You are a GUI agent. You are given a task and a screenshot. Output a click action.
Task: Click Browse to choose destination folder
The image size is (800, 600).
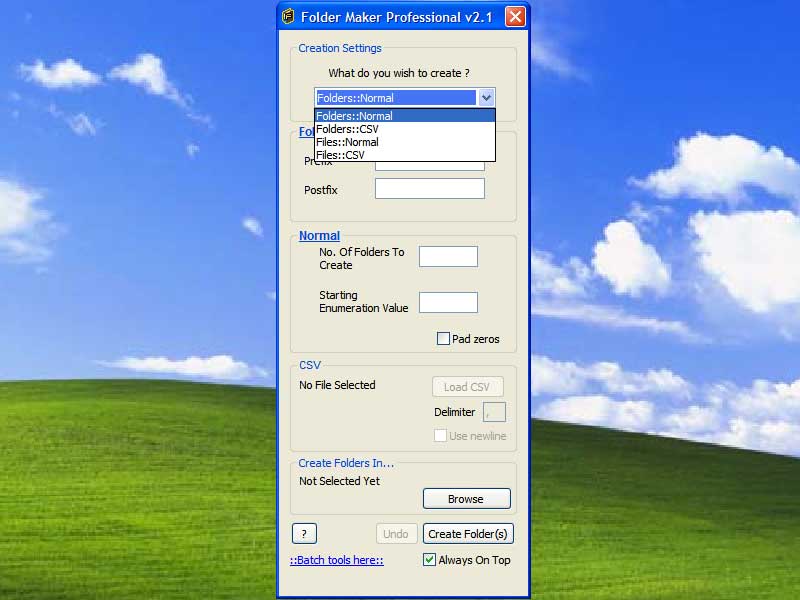[466, 499]
